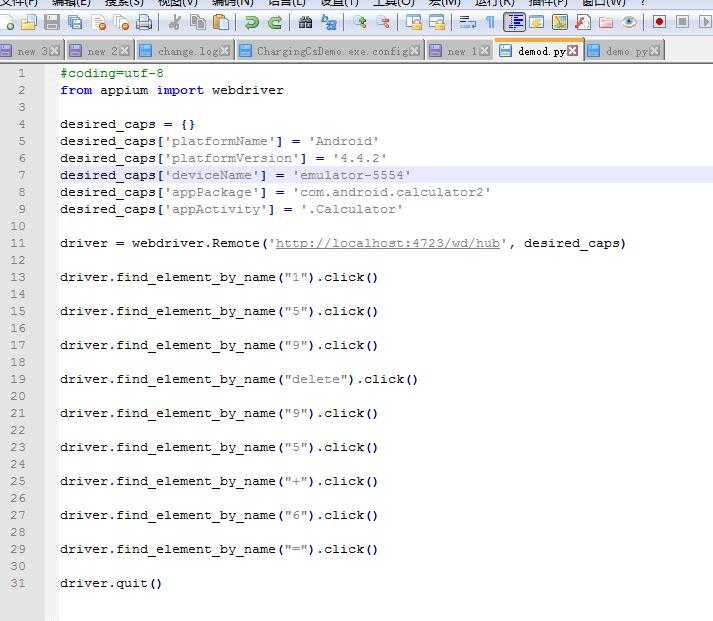Click the 'webdriver' word in the import line

pyautogui.click(x=248, y=90)
